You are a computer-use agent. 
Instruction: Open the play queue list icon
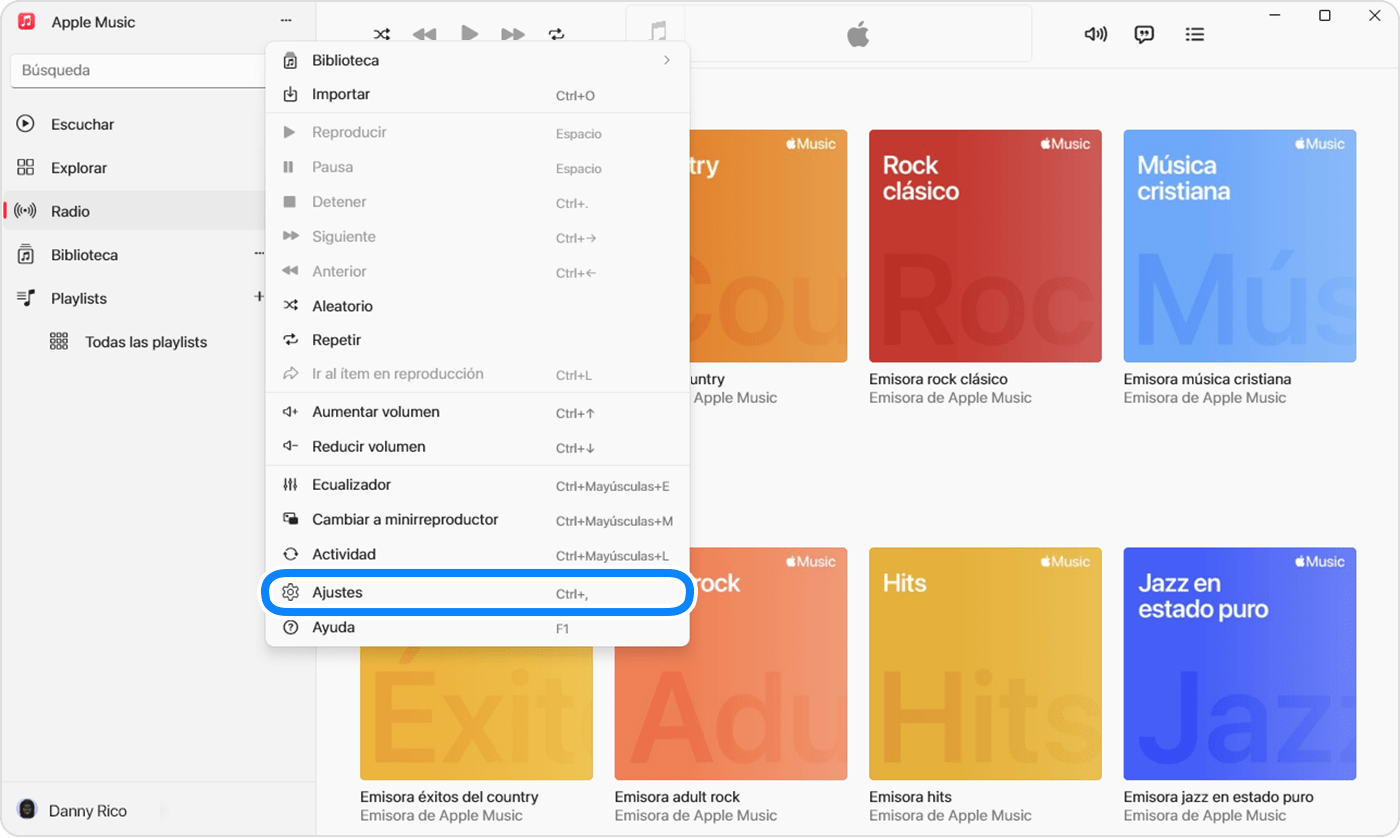point(1194,34)
